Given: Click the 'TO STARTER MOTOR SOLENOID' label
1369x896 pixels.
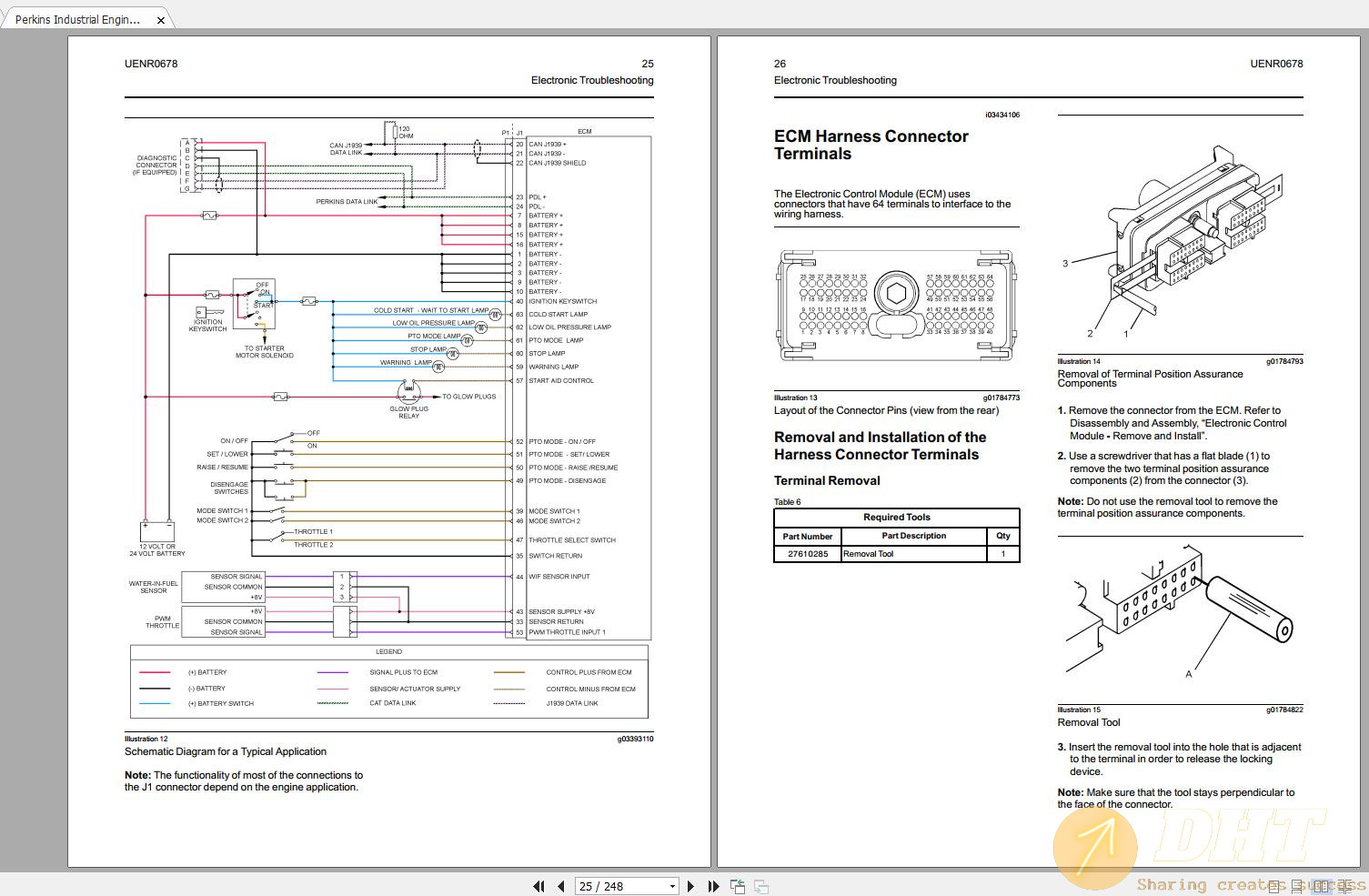Looking at the screenshot, I should coord(264,352).
